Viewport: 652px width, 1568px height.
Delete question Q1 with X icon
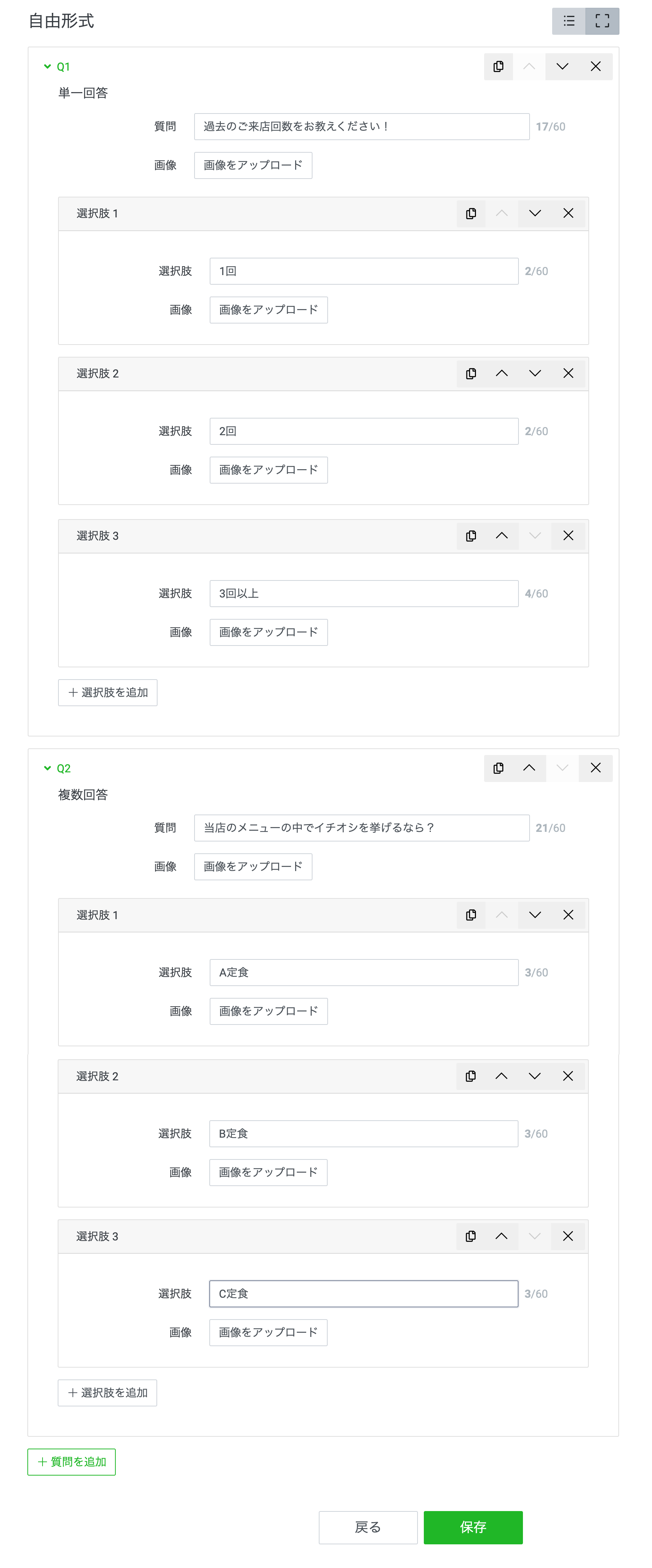click(595, 66)
